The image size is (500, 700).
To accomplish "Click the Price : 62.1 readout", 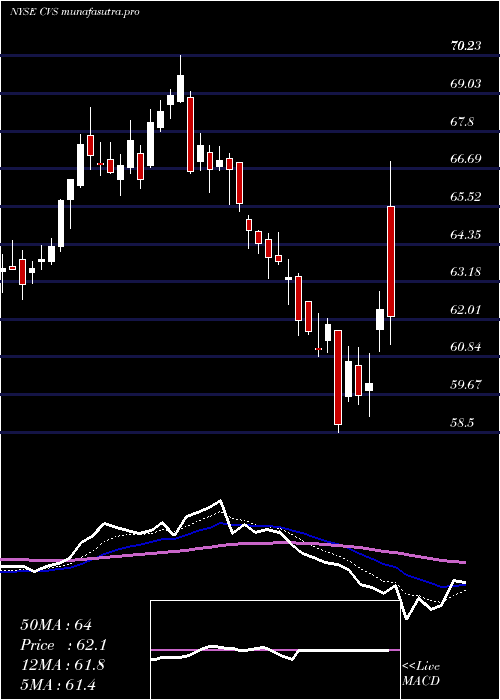I will (x=63, y=645).
